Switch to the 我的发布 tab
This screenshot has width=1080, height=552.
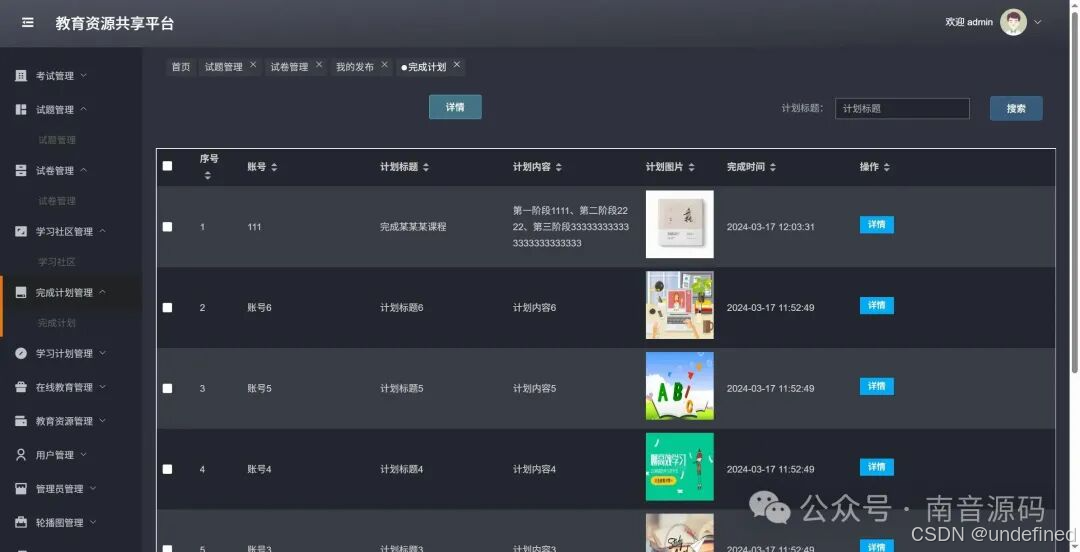pyautogui.click(x=355, y=67)
